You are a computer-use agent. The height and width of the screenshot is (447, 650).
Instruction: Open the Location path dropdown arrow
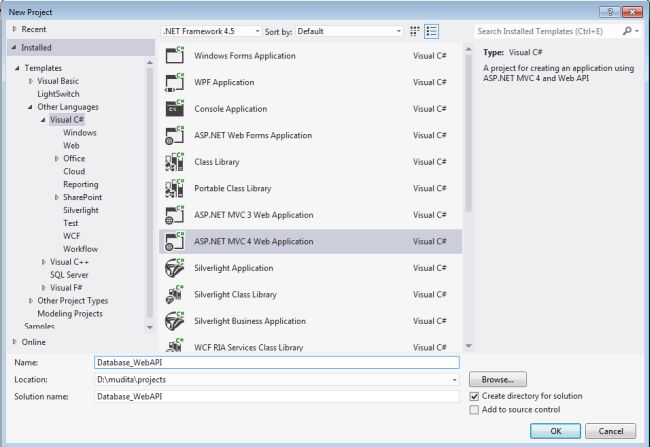pos(454,379)
